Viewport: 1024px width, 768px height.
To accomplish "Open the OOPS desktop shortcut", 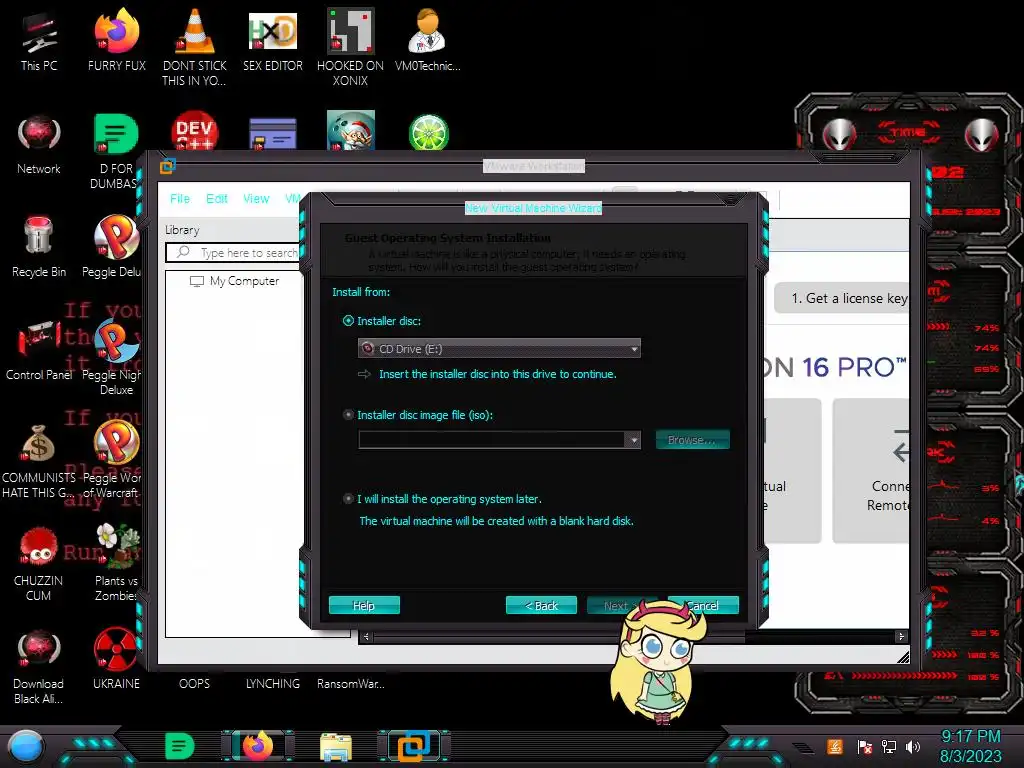I will [x=194, y=683].
